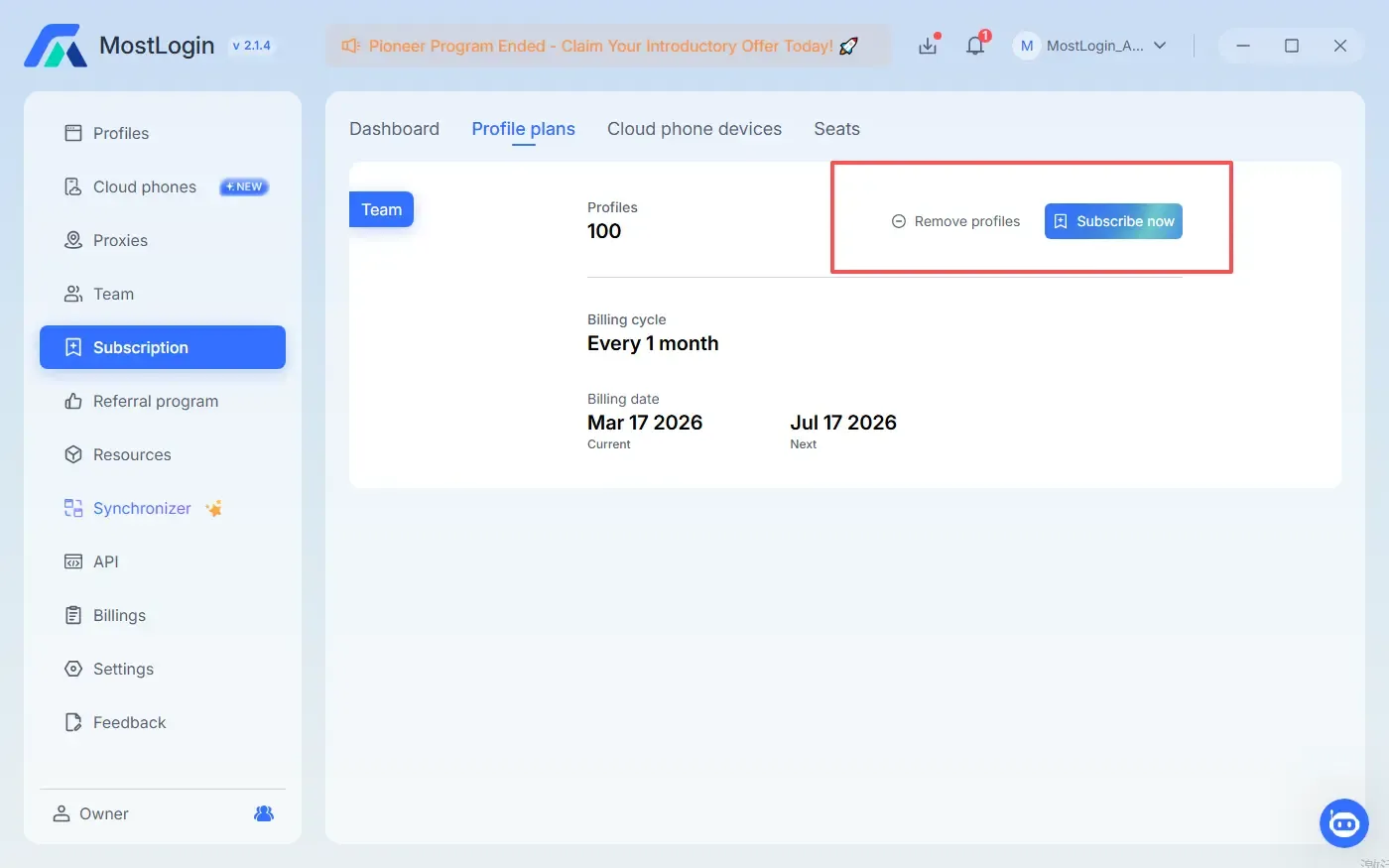Click the Subscribe now button

click(x=1113, y=221)
